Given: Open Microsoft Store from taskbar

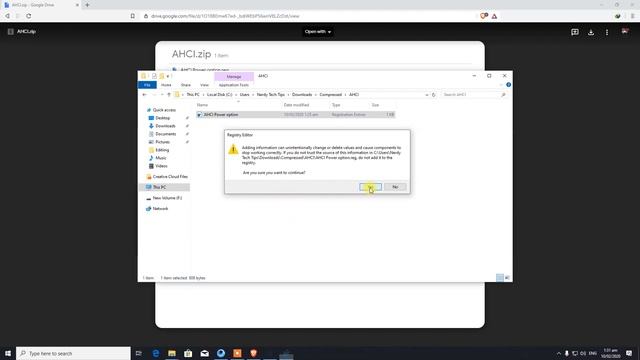Looking at the screenshot, I should pos(188,353).
